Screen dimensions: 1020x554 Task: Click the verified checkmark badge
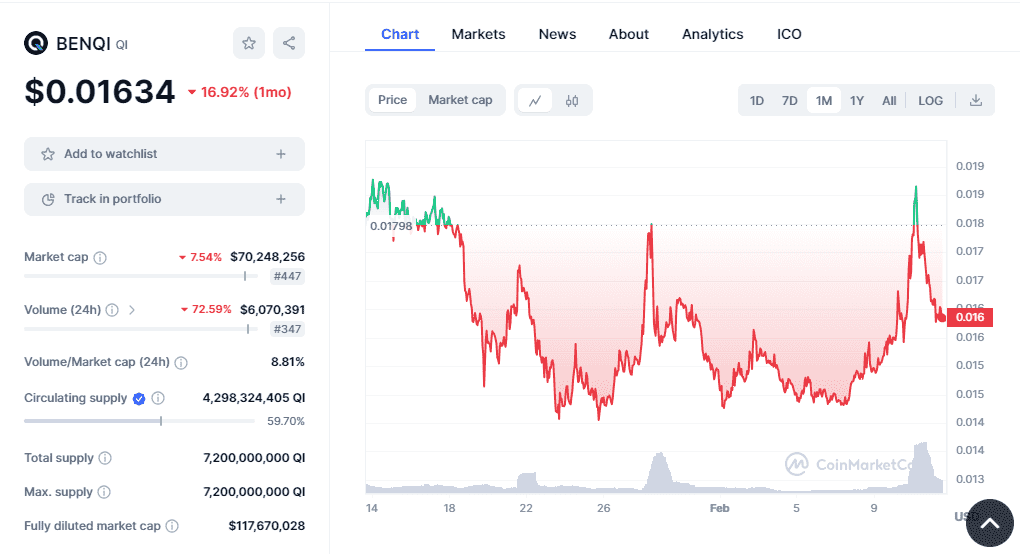point(139,399)
